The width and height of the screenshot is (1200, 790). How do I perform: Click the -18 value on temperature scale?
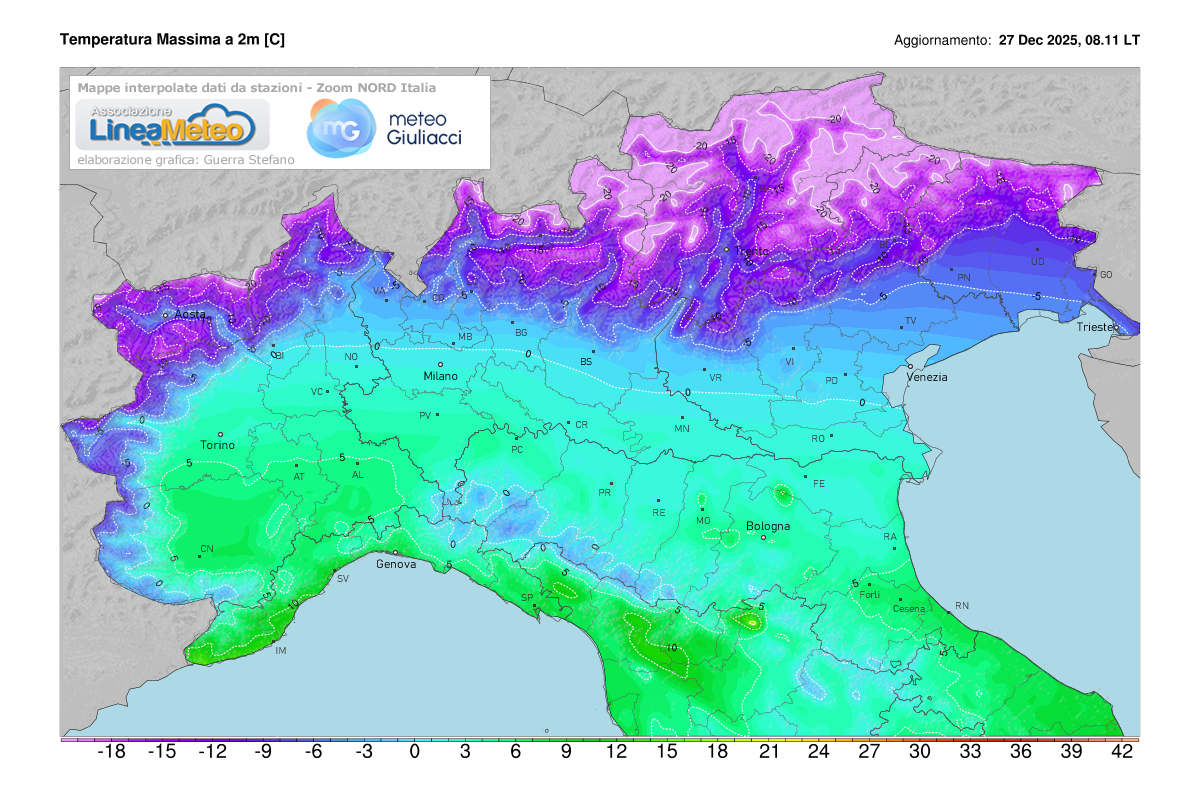point(110,753)
